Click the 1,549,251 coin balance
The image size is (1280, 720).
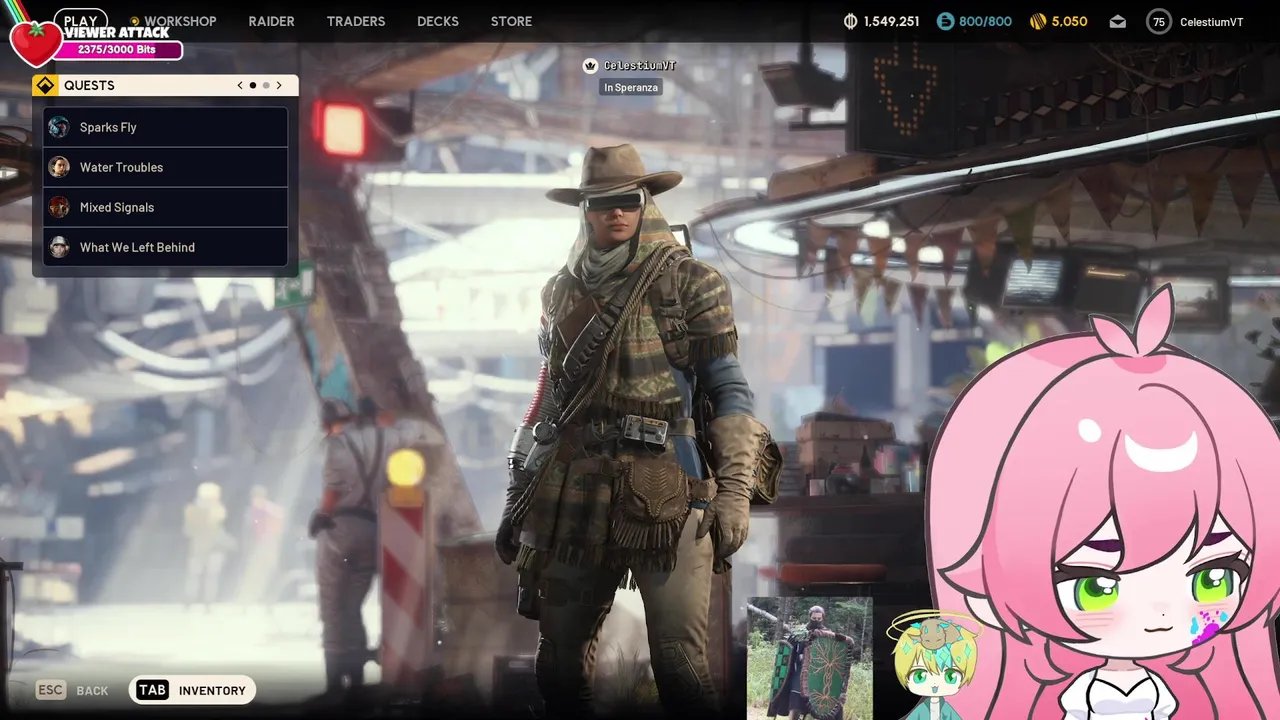click(x=892, y=21)
